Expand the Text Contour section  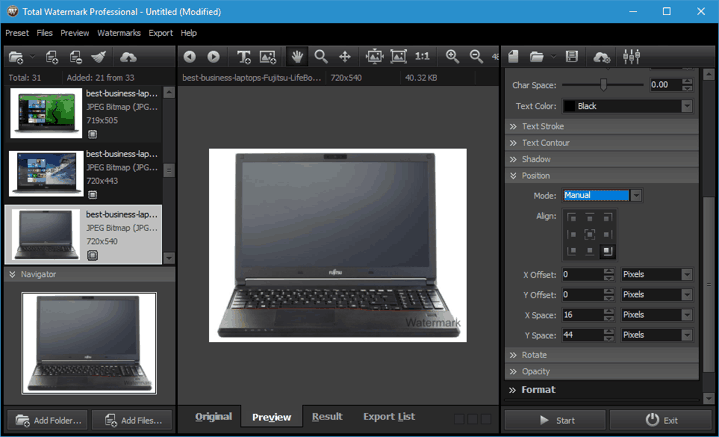point(602,143)
